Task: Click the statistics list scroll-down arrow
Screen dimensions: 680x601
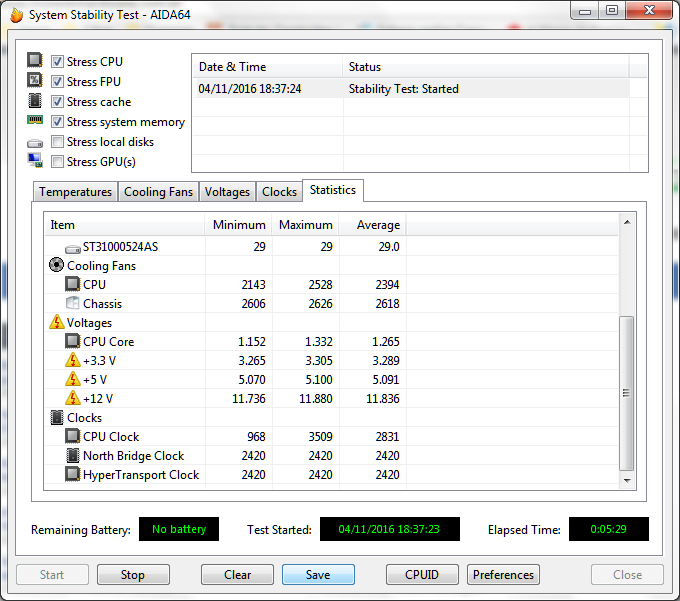Action: 627,480
